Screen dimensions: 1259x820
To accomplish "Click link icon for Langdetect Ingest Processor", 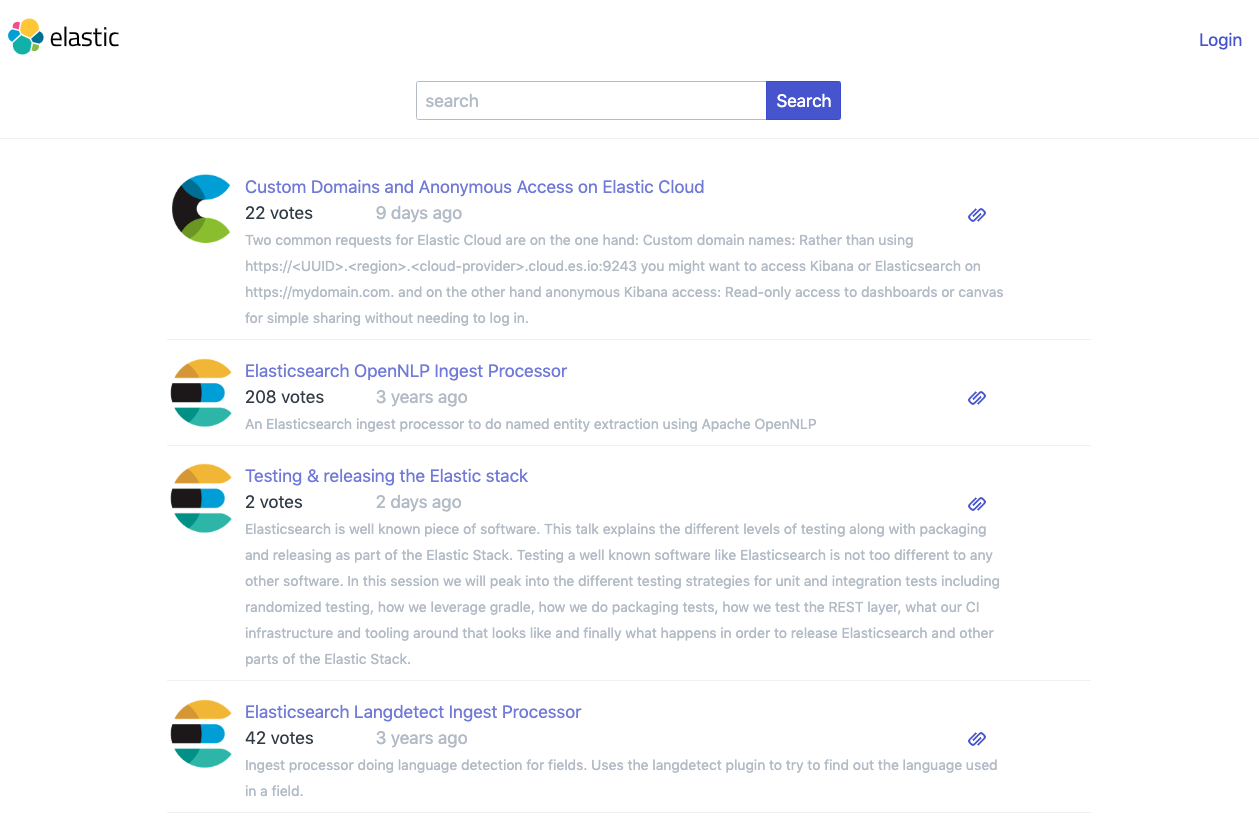I will (977, 739).
